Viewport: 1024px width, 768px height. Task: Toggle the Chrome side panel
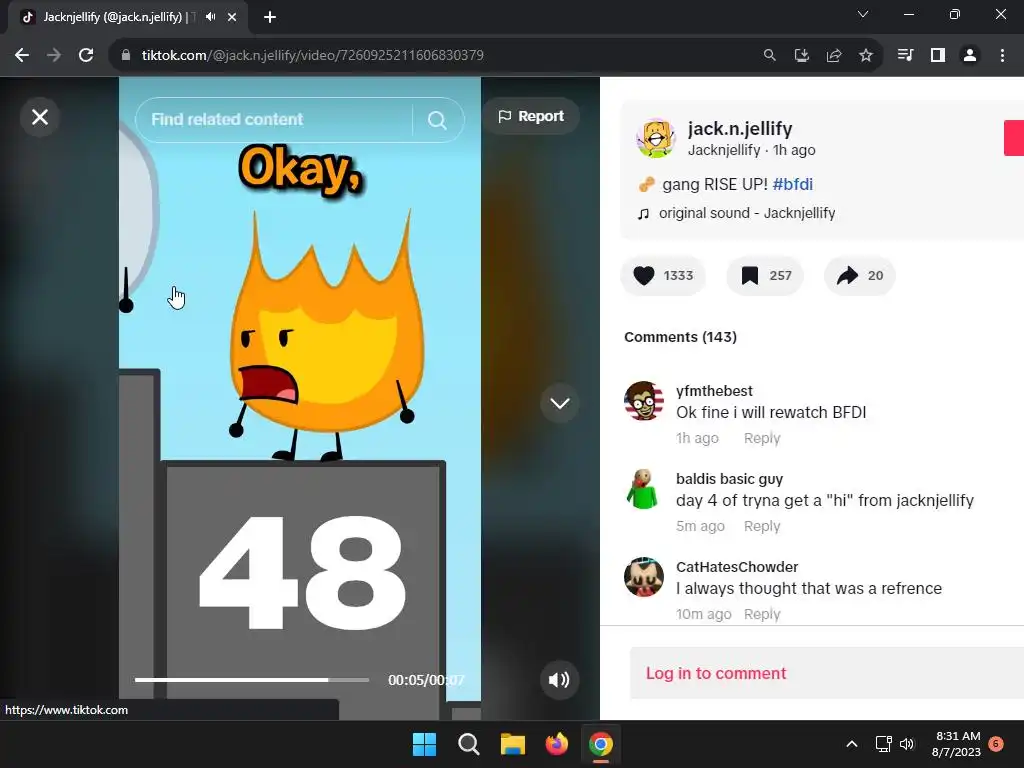tap(938, 56)
